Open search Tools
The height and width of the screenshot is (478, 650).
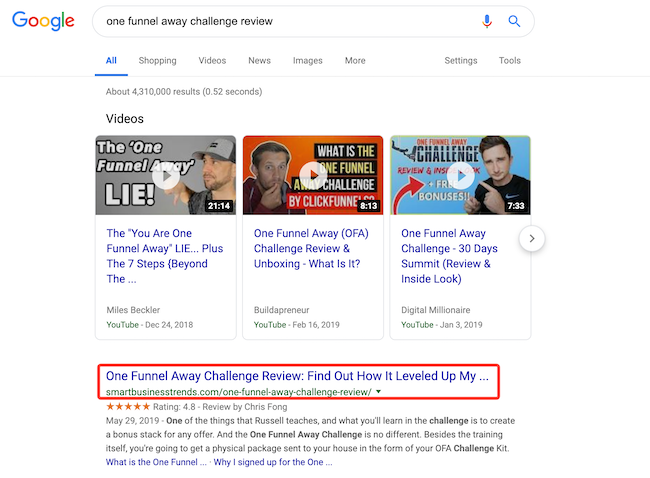tap(510, 61)
